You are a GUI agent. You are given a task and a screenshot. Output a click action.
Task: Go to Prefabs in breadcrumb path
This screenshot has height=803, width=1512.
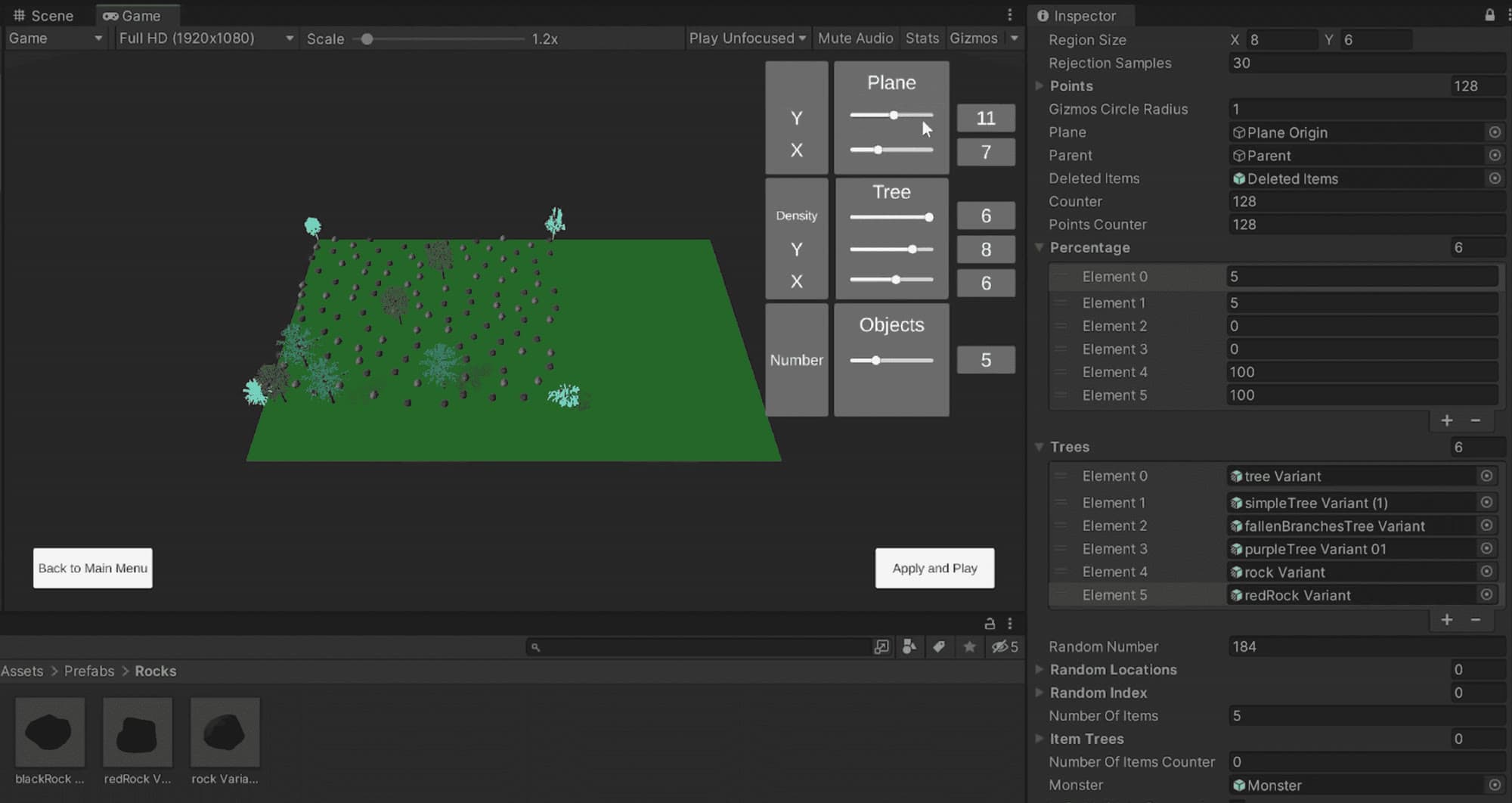[x=89, y=671]
